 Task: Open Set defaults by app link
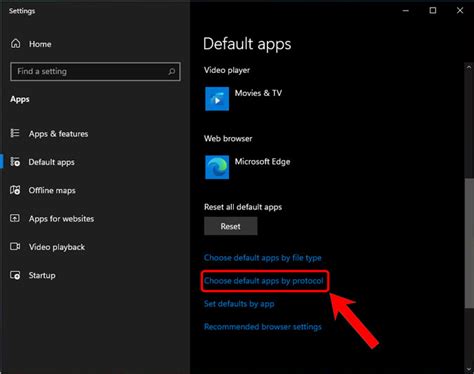239,304
